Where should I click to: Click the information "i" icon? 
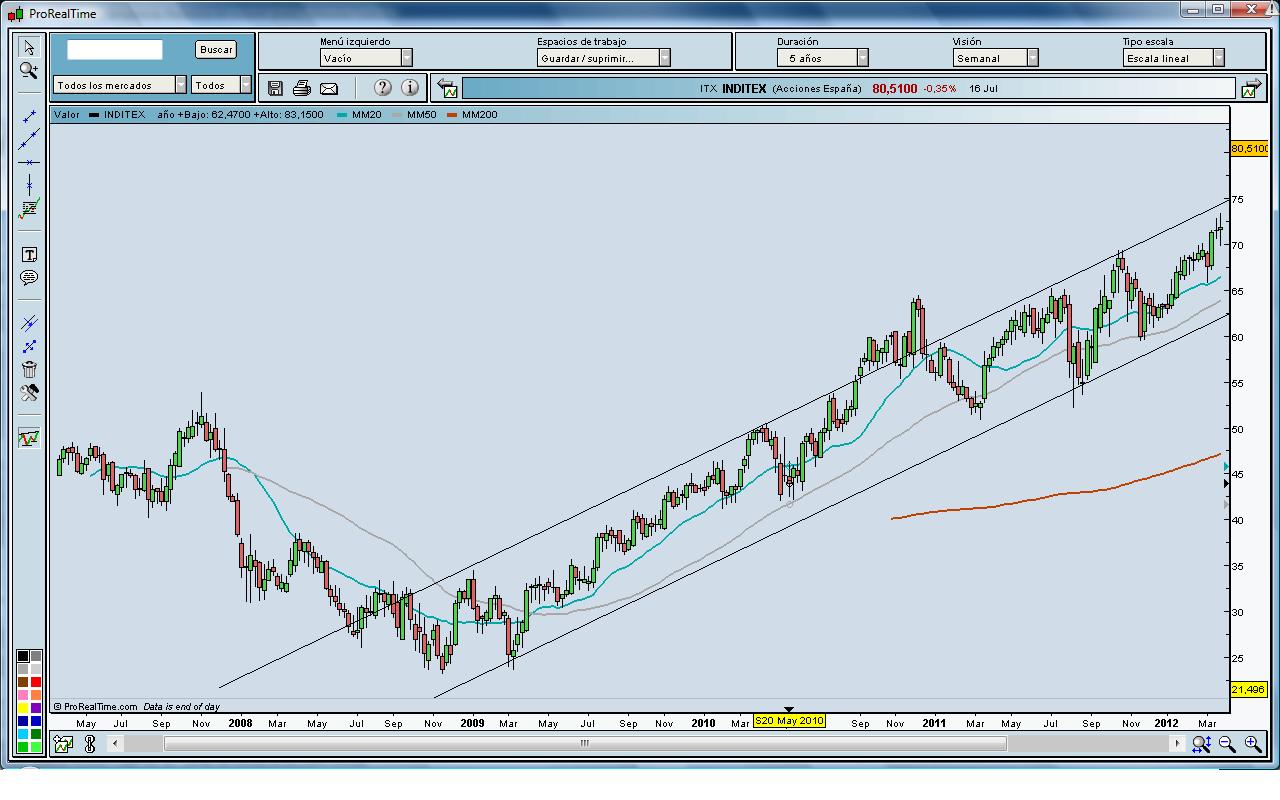[x=410, y=88]
